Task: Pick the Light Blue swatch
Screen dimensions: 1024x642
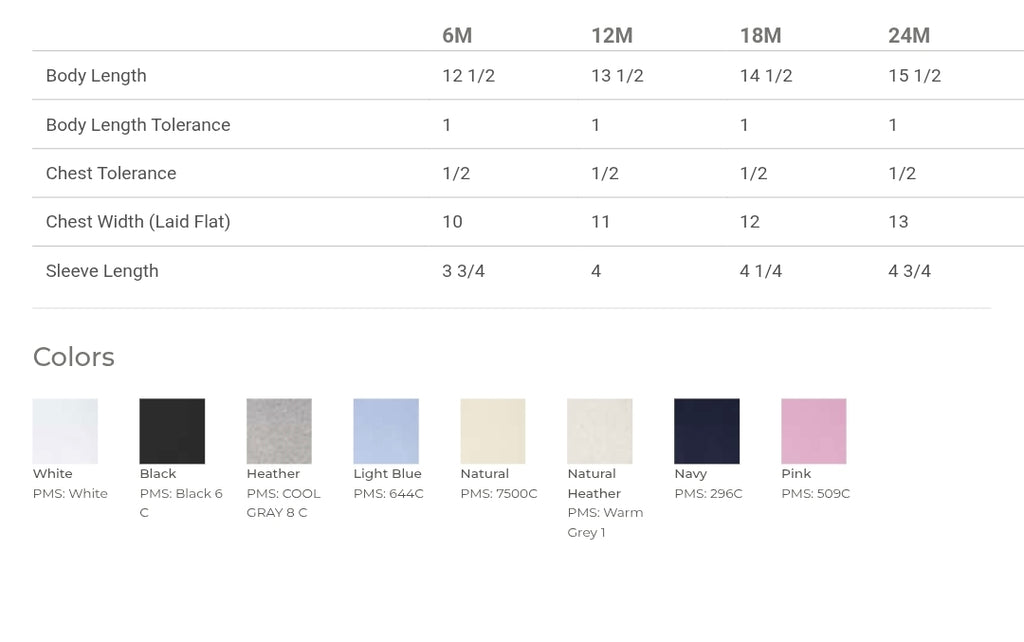Action: (x=386, y=431)
